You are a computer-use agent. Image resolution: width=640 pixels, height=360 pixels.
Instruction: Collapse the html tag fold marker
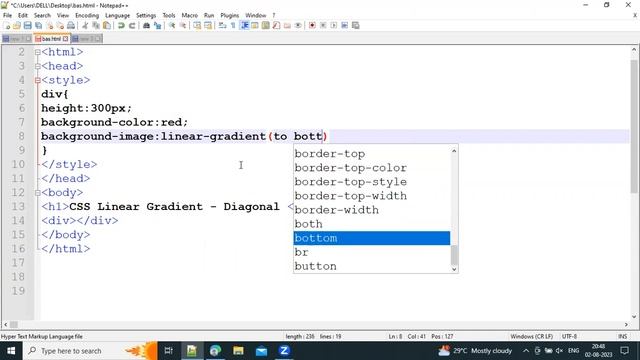click(x=38, y=52)
